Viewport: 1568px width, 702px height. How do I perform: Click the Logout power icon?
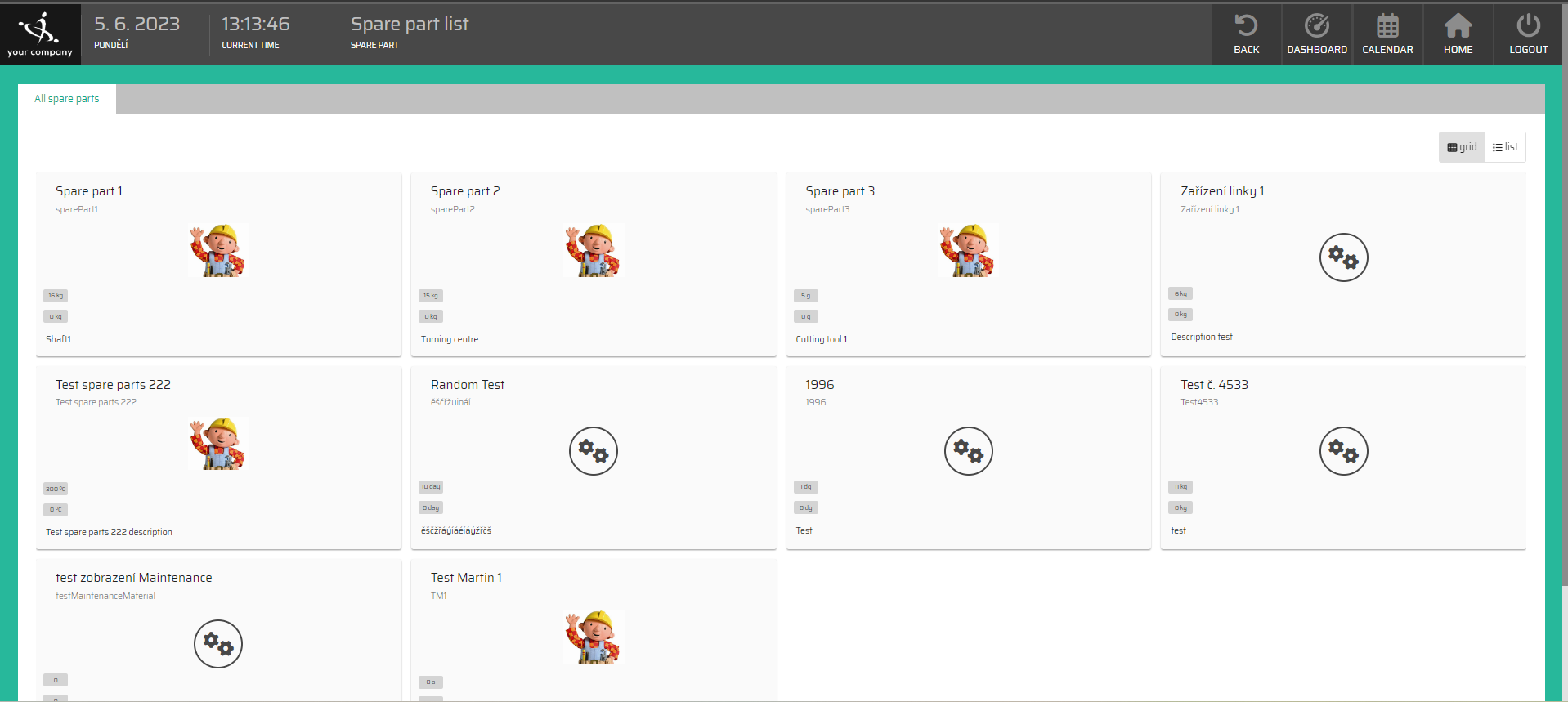tap(1528, 26)
